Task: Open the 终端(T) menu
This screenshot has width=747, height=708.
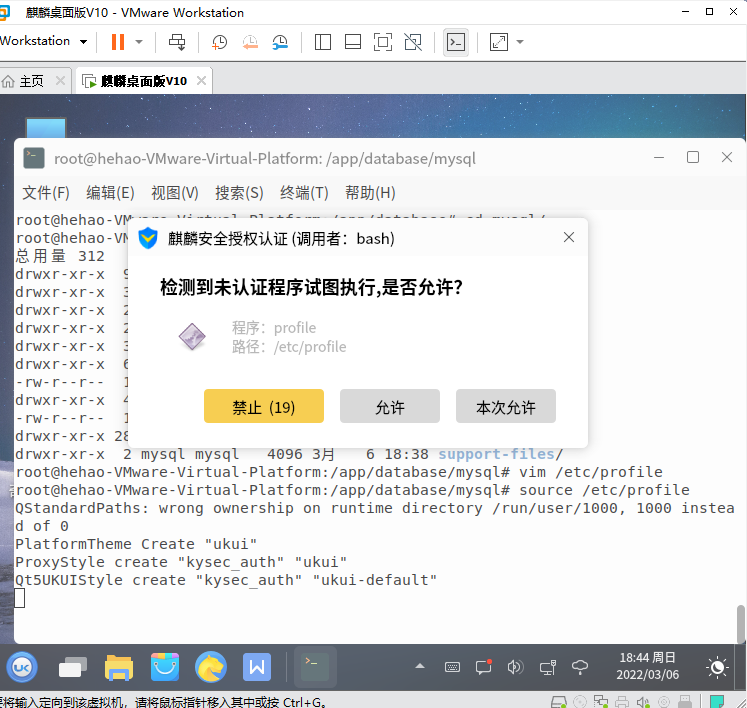Action: pyautogui.click(x=304, y=193)
